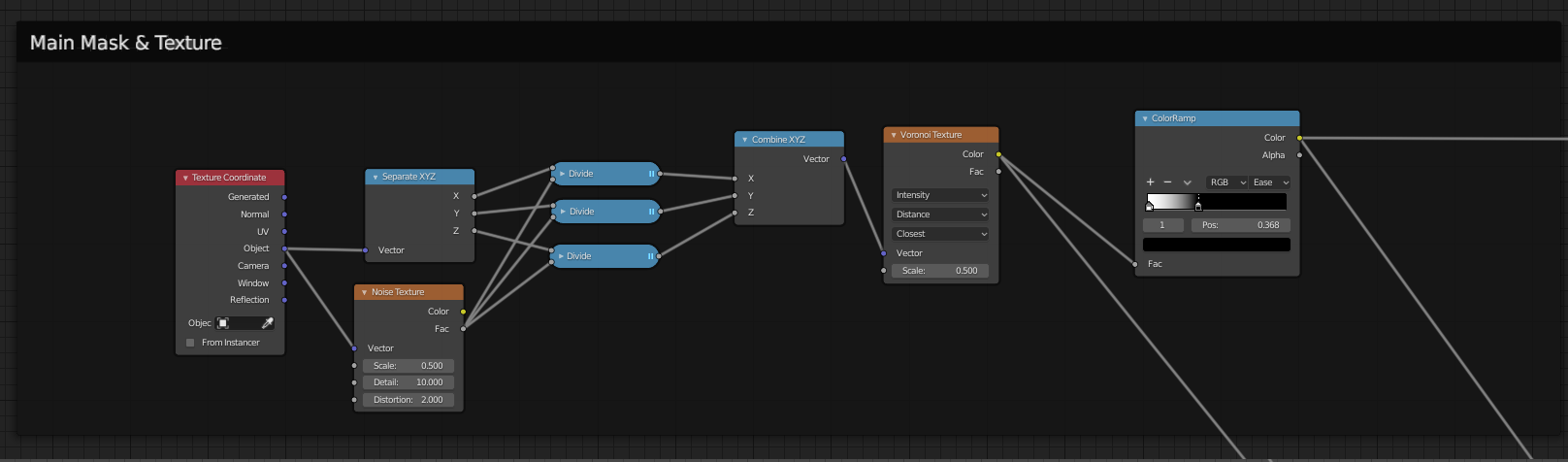Image resolution: width=1568 pixels, height=462 pixels.
Task: Click the yellow Color socket of Voronoi Texture
Action: (x=998, y=154)
